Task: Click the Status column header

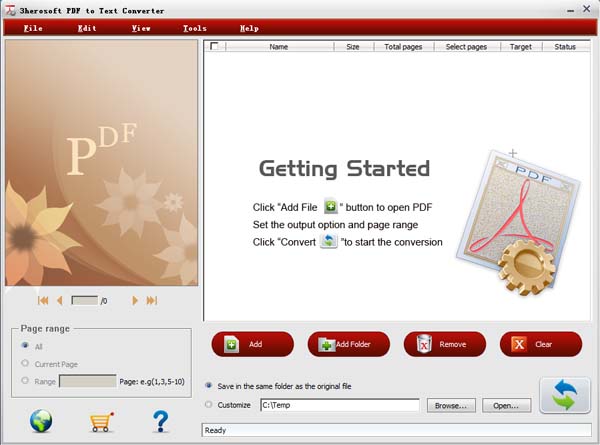Action: click(565, 47)
